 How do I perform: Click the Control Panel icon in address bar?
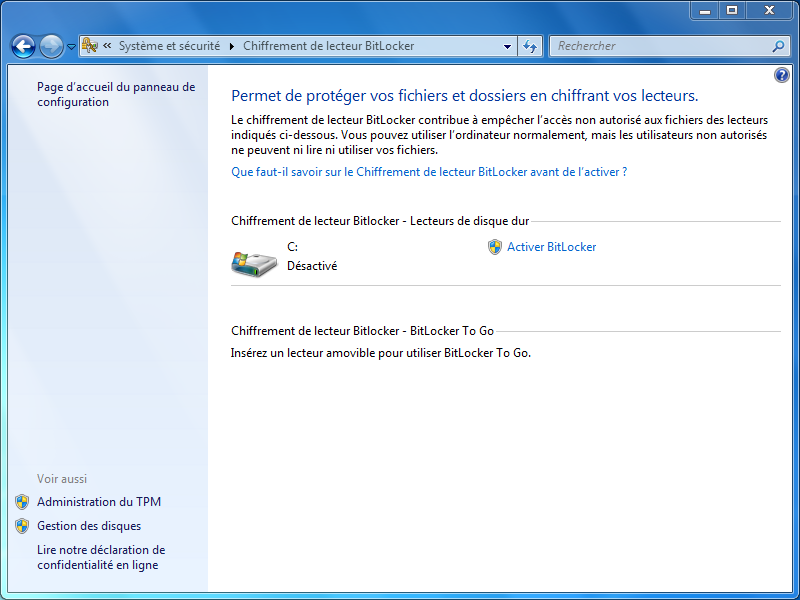pyautogui.click(x=90, y=46)
